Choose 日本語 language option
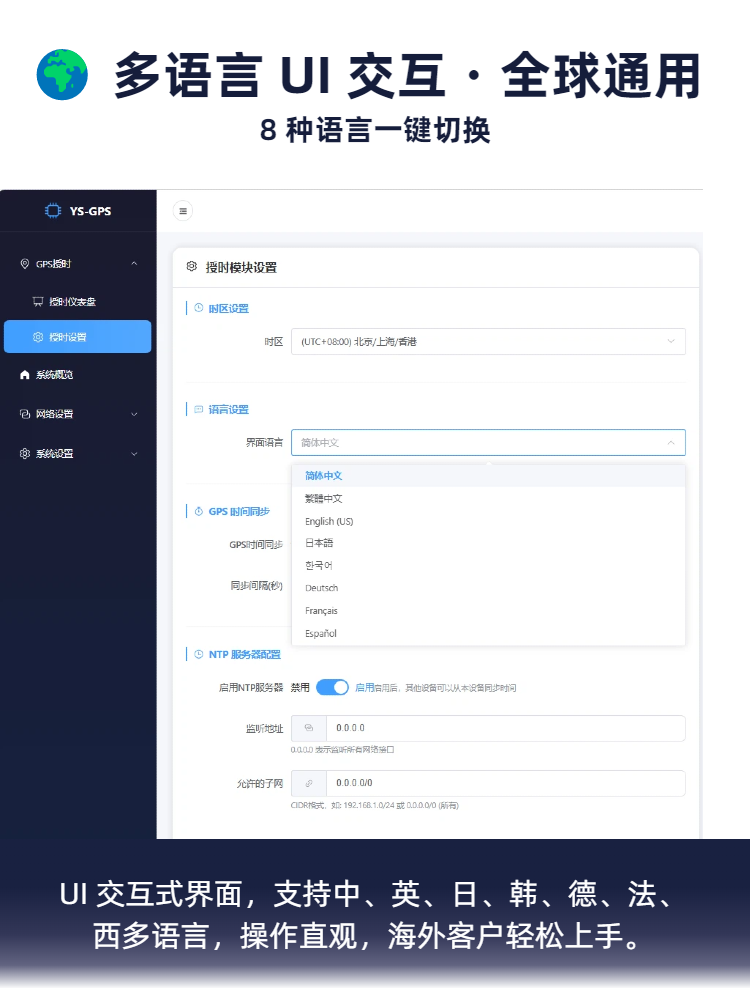Screen dimensions: 750x988 tap(488, 543)
